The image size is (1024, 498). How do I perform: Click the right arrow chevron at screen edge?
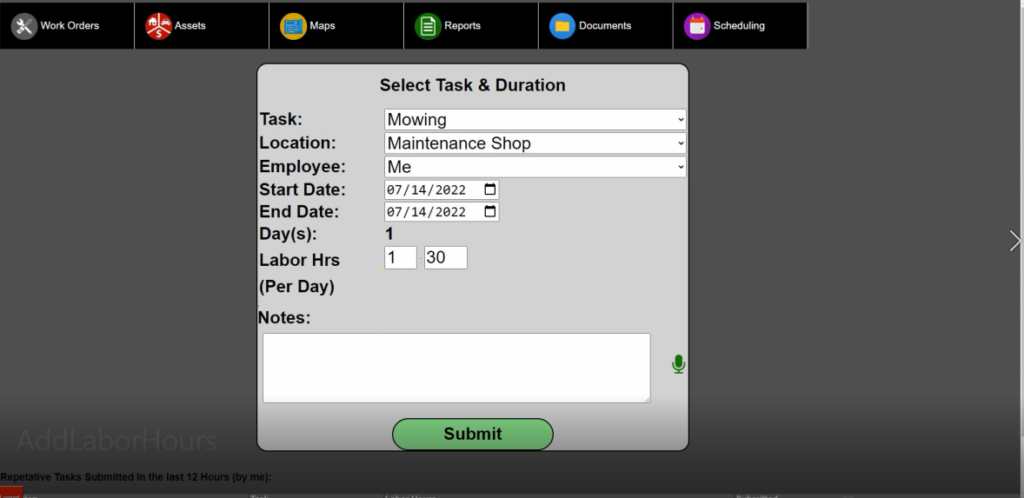1015,241
